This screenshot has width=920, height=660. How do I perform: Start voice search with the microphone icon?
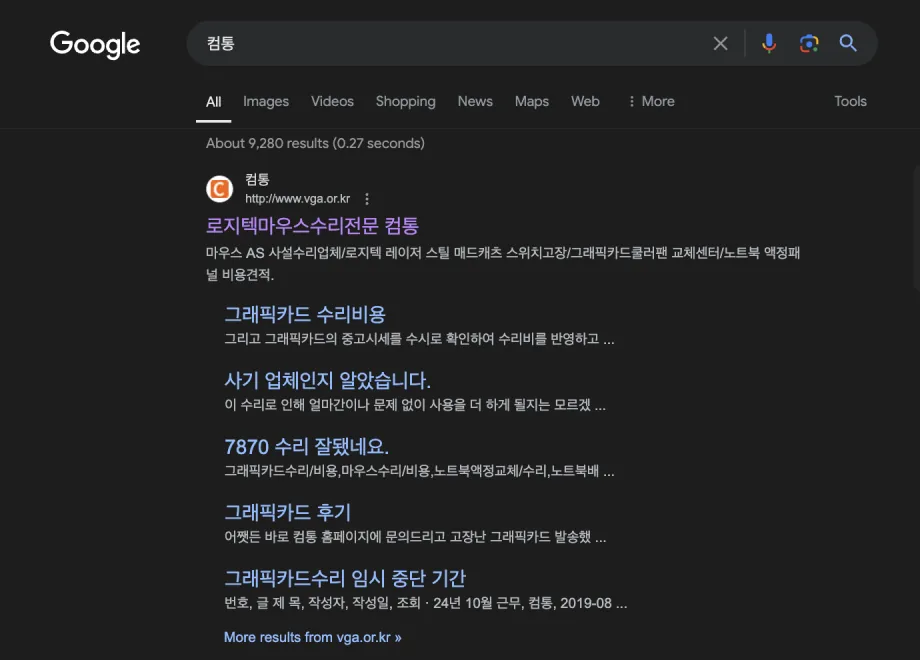(x=769, y=43)
